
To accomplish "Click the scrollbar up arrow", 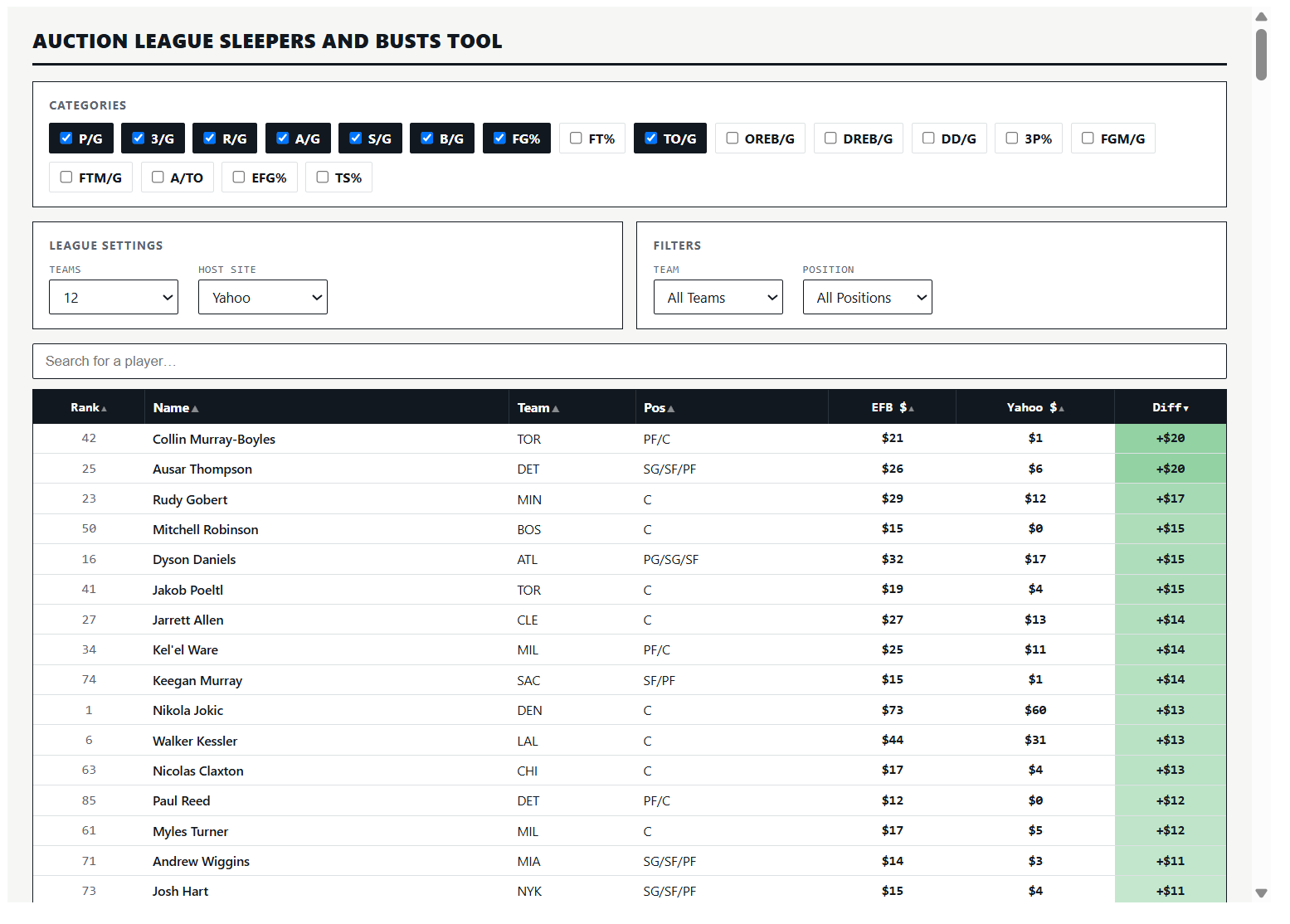I will [x=1261, y=17].
